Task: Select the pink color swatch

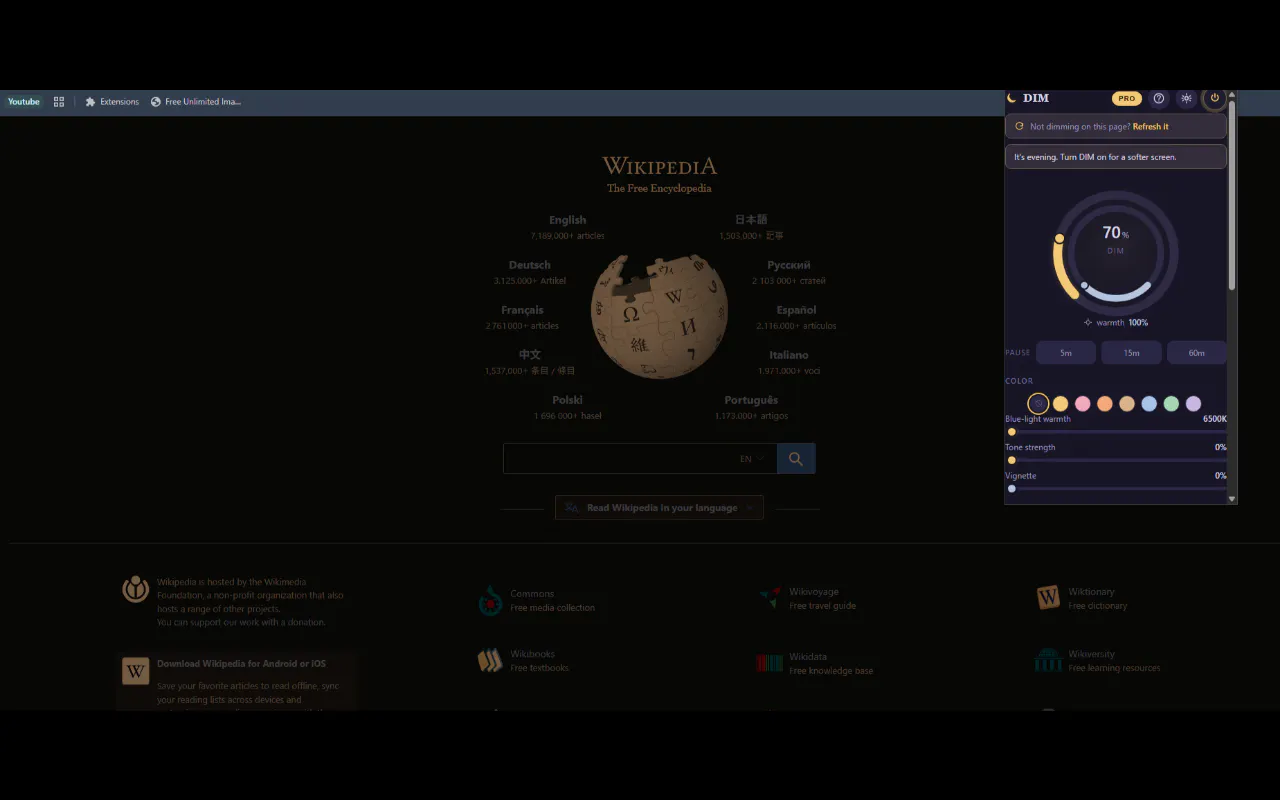Action: [1083, 404]
